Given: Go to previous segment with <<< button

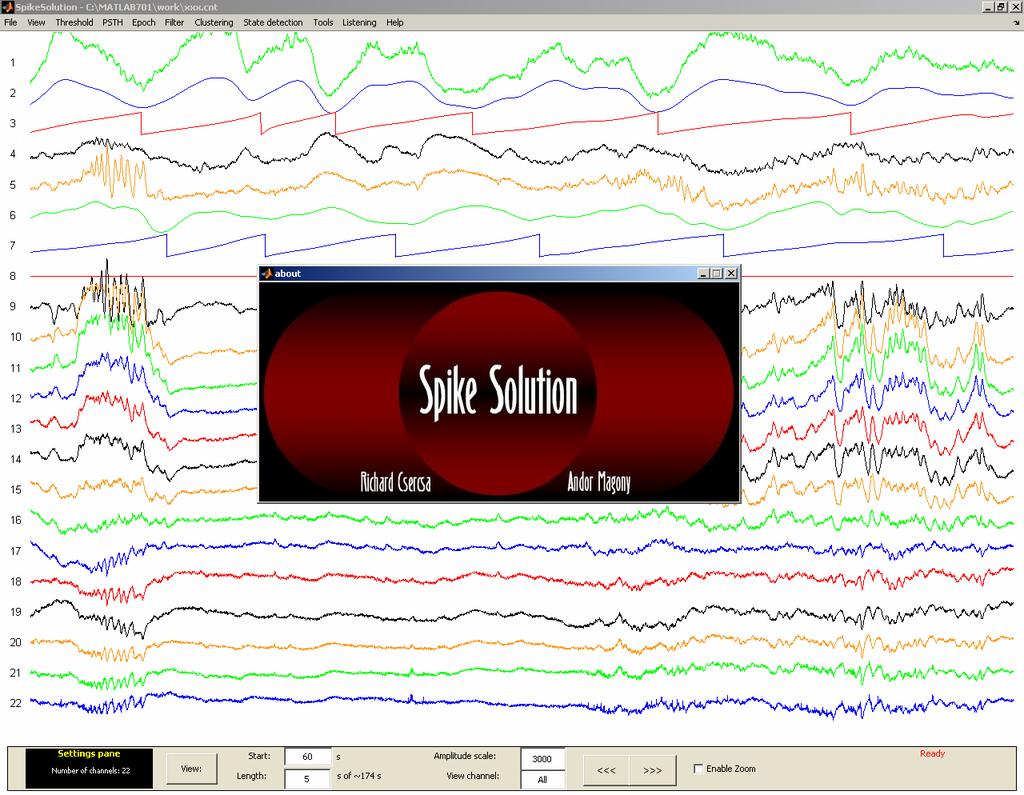Looking at the screenshot, I should 606,770.
